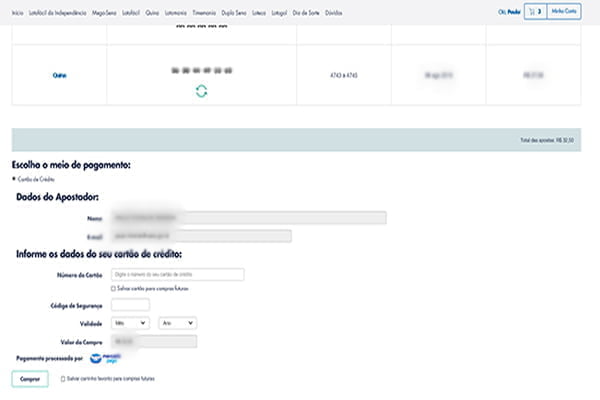Check Salvar carrinho favorito para compras futuras

click(63, 379)
